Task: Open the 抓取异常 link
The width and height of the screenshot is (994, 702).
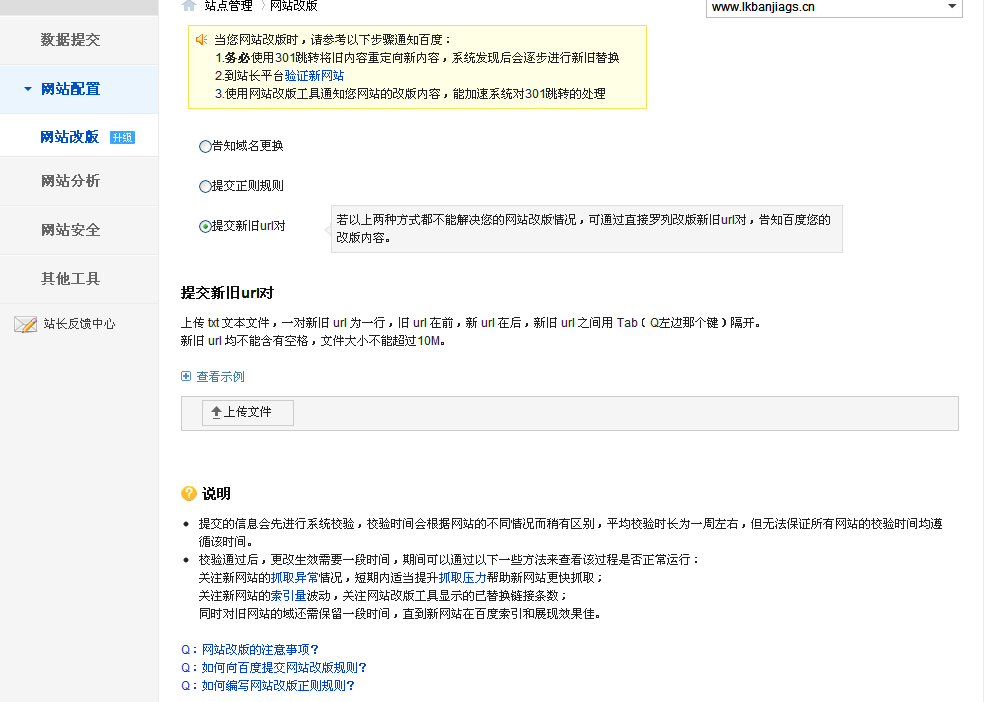Action: pos(295,578)
